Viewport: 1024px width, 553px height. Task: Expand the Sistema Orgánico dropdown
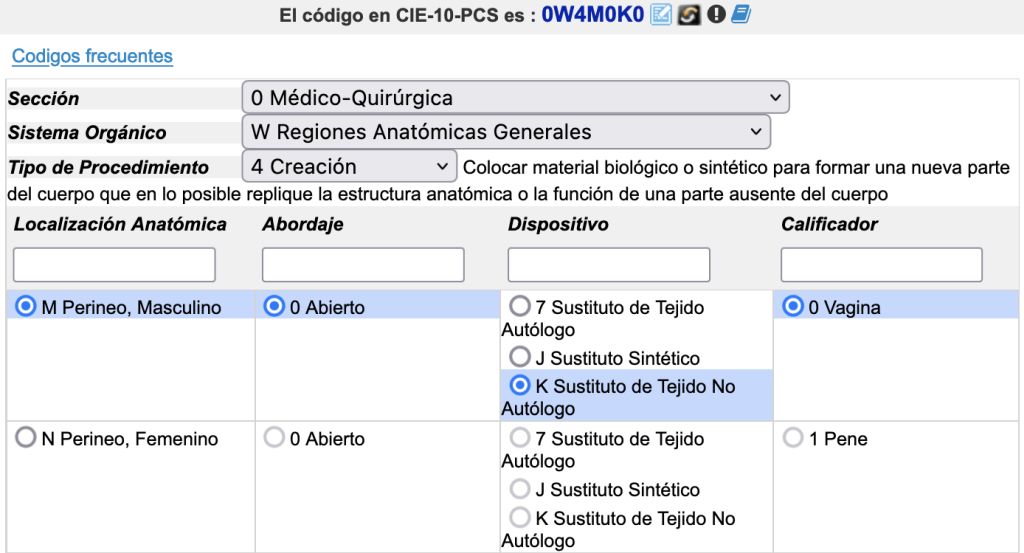click(506, 131)
